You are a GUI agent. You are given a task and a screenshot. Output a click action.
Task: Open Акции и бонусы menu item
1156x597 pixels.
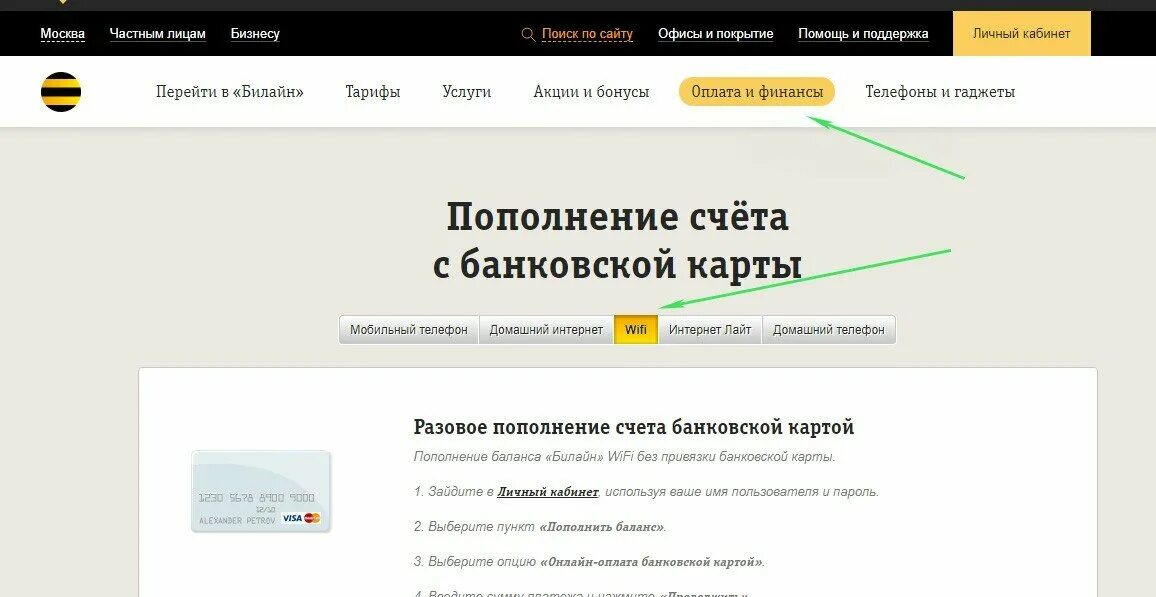(x=591, y=92)
